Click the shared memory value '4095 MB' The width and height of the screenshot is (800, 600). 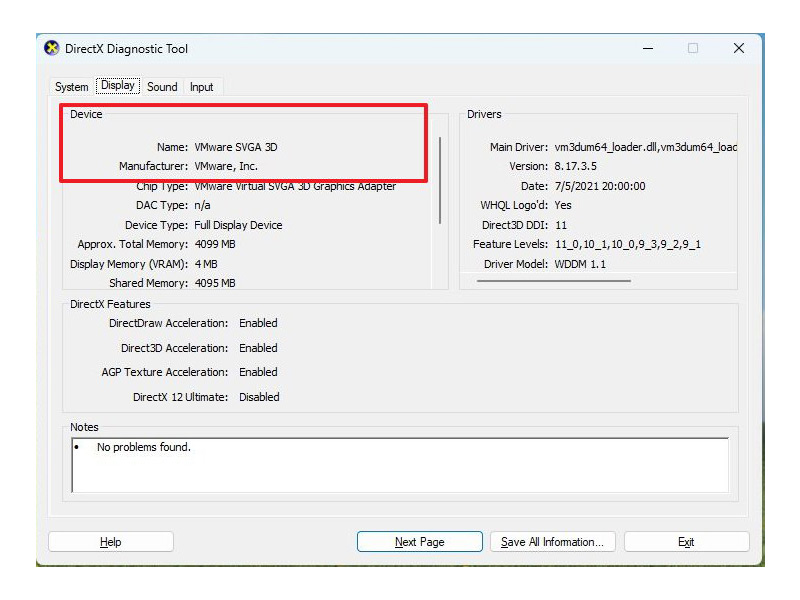point(215,283)
